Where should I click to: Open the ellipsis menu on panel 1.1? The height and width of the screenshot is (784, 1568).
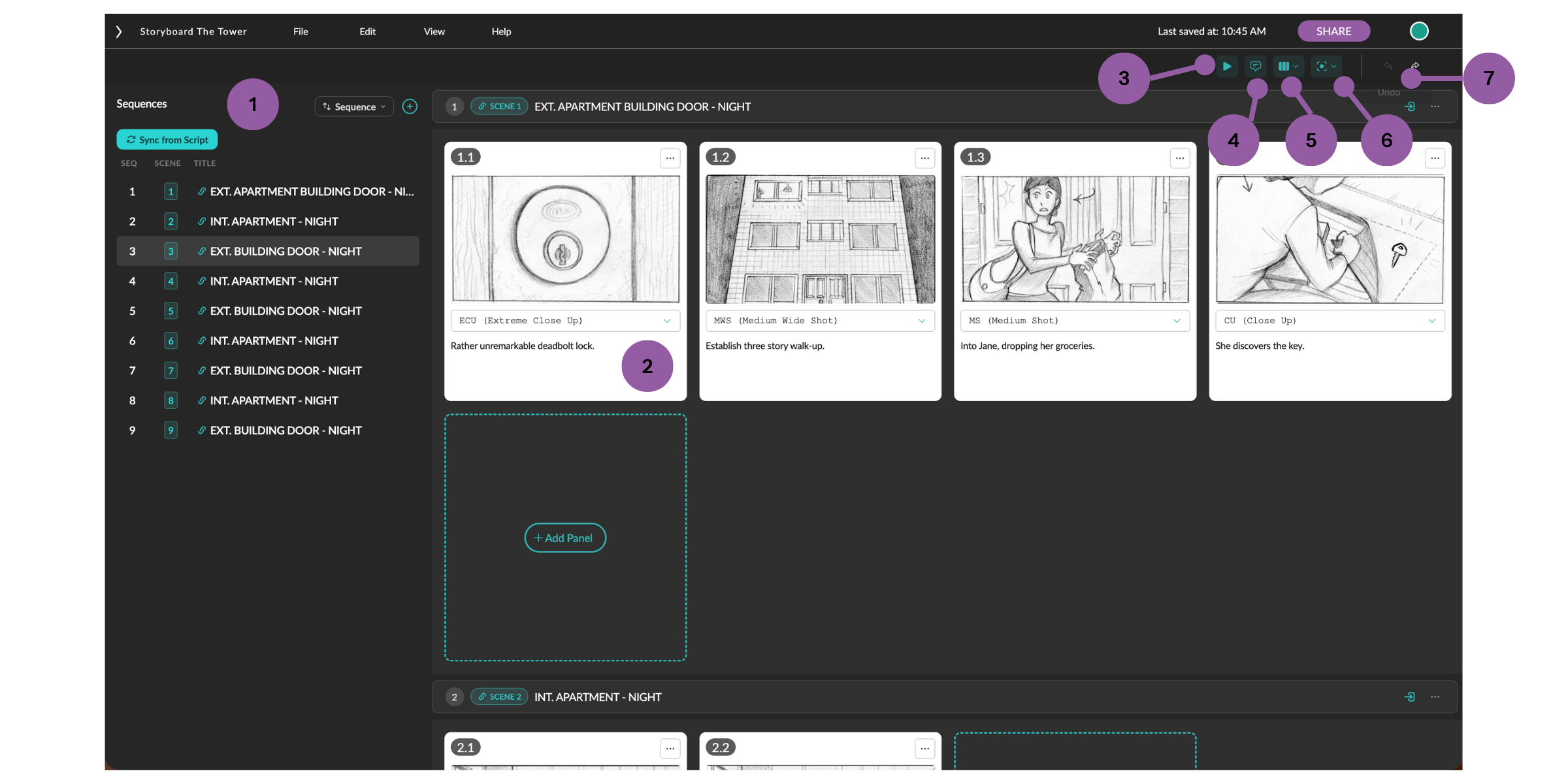670,158
